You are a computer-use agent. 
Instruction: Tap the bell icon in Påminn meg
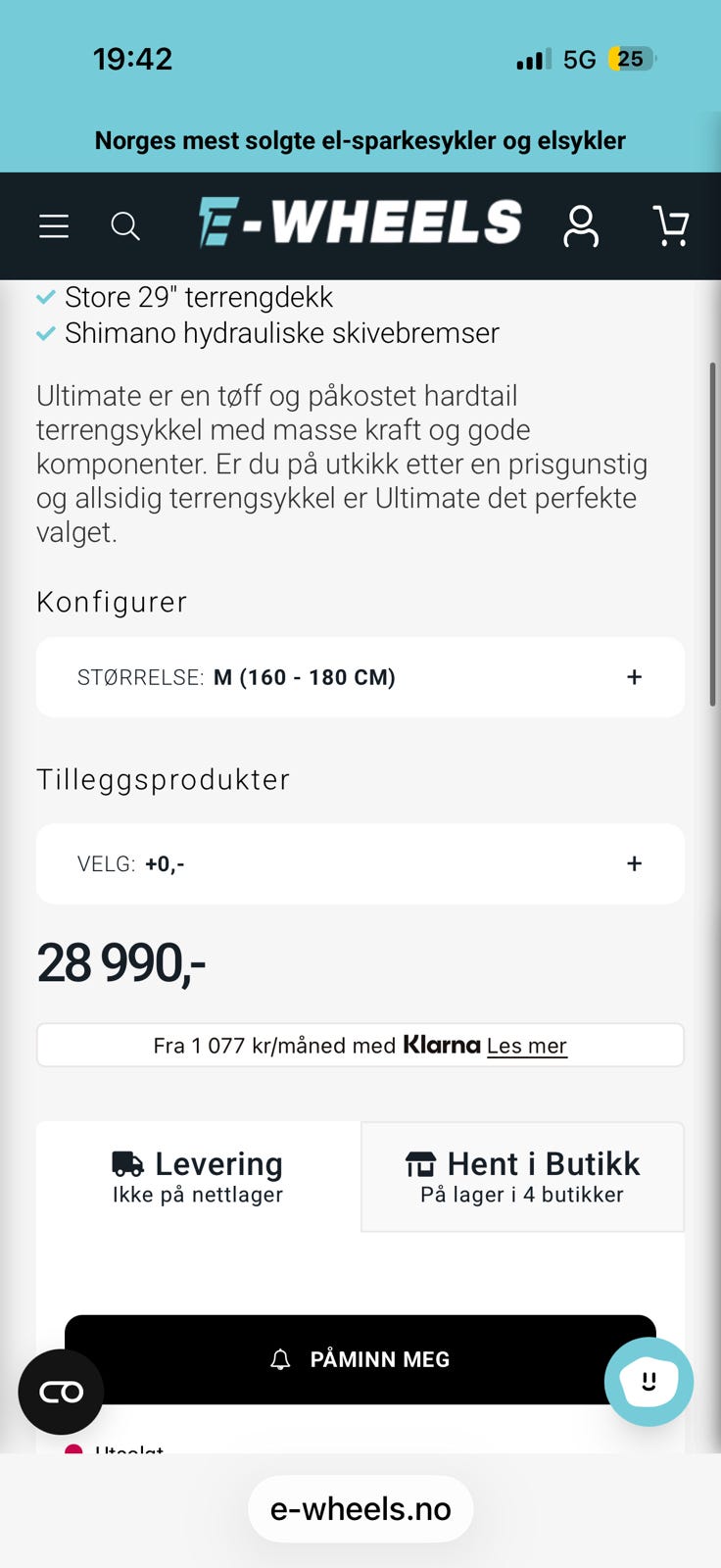click(281, 1359)
